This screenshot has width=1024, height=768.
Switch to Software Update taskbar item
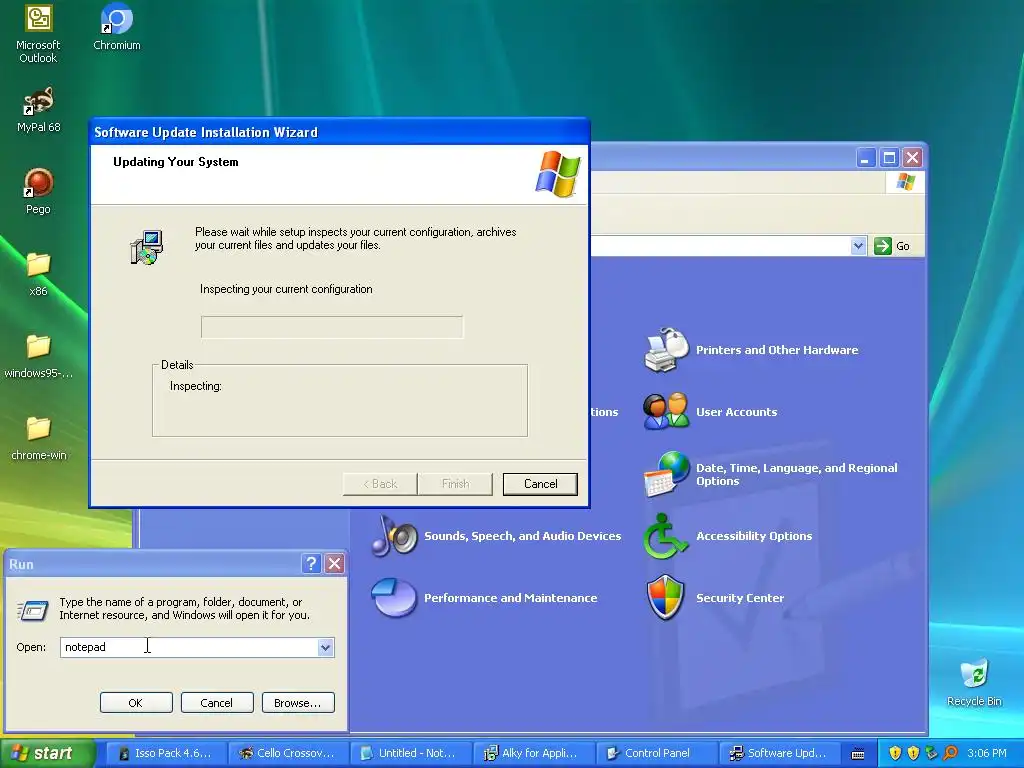tap(779, 753)
